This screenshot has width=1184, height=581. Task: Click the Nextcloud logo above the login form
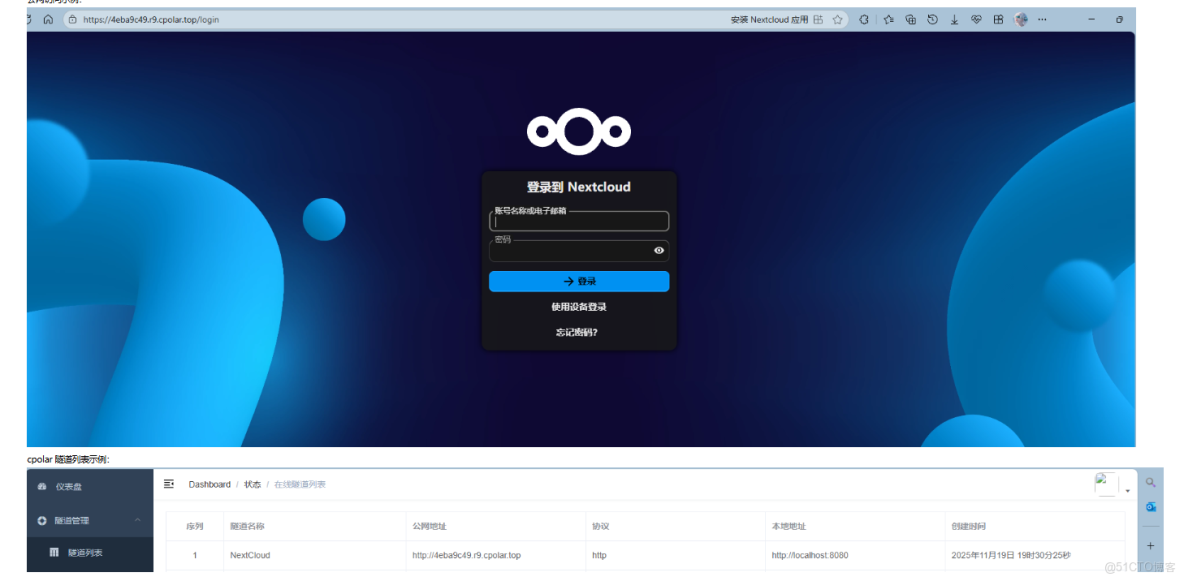[x=578, y=129]
